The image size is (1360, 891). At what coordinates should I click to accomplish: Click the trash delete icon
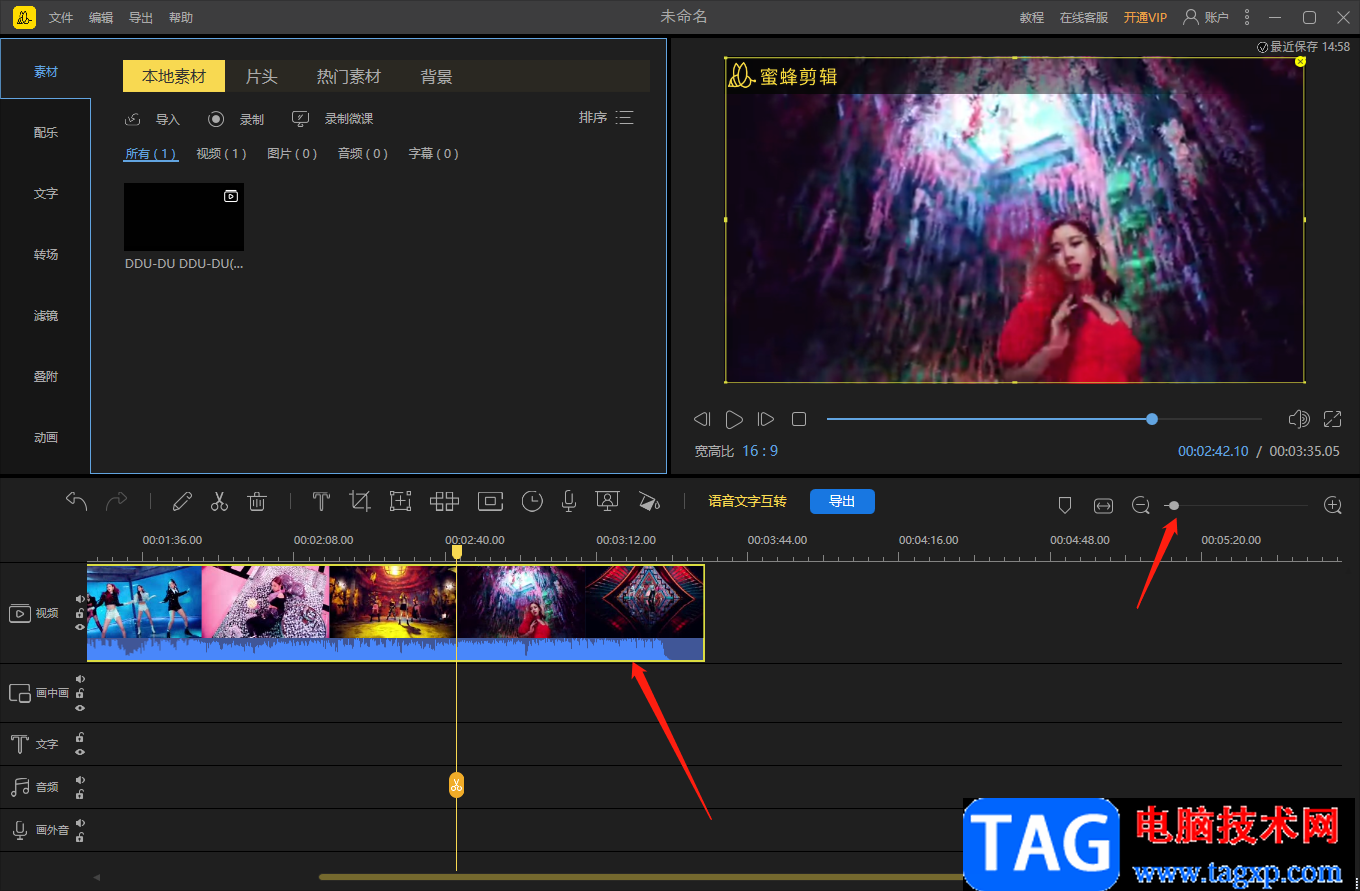[257, 502]
